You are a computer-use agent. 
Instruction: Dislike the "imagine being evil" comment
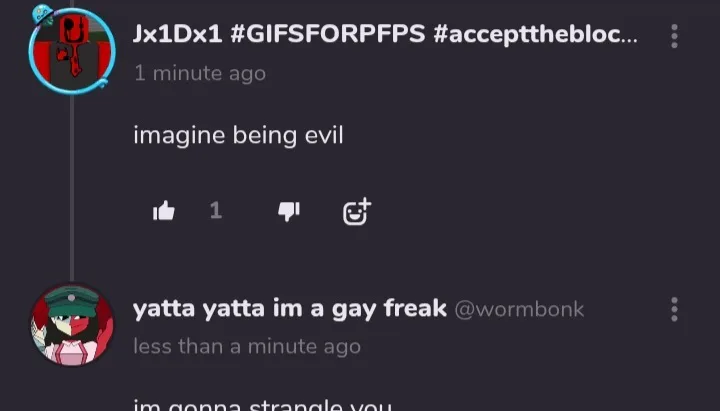coord(289,211)
